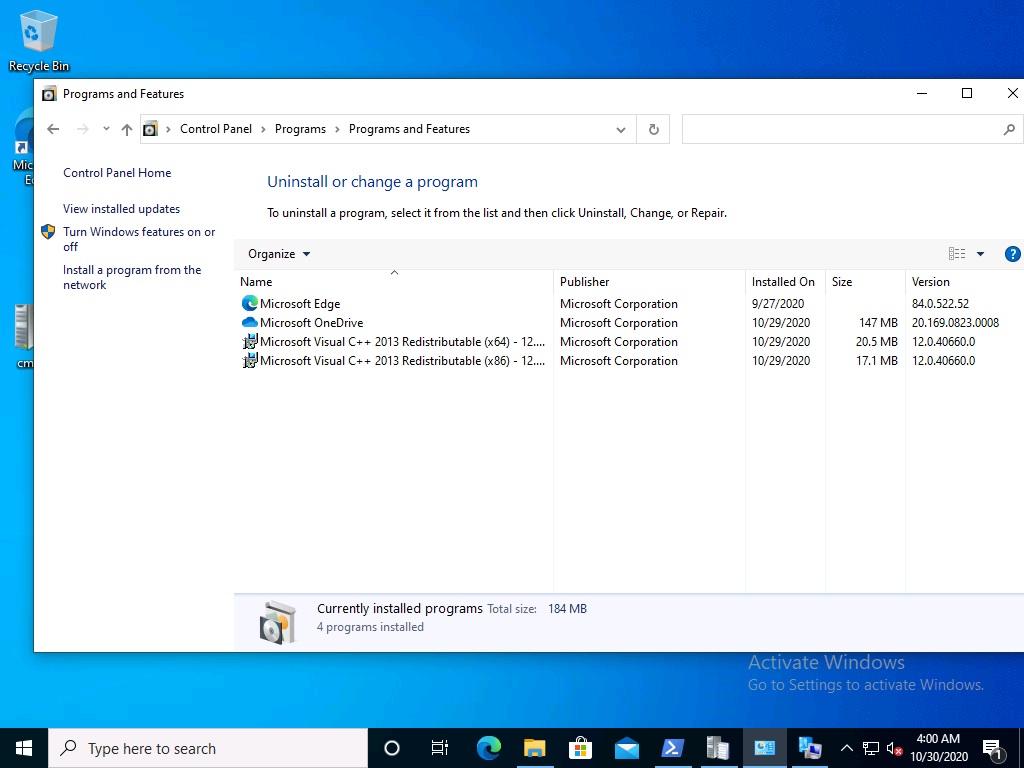Image resolution: width=1024 pixels, height=768 pixels.
Task: Click the magnifier icon in the search box
Action: [1009, 129]
